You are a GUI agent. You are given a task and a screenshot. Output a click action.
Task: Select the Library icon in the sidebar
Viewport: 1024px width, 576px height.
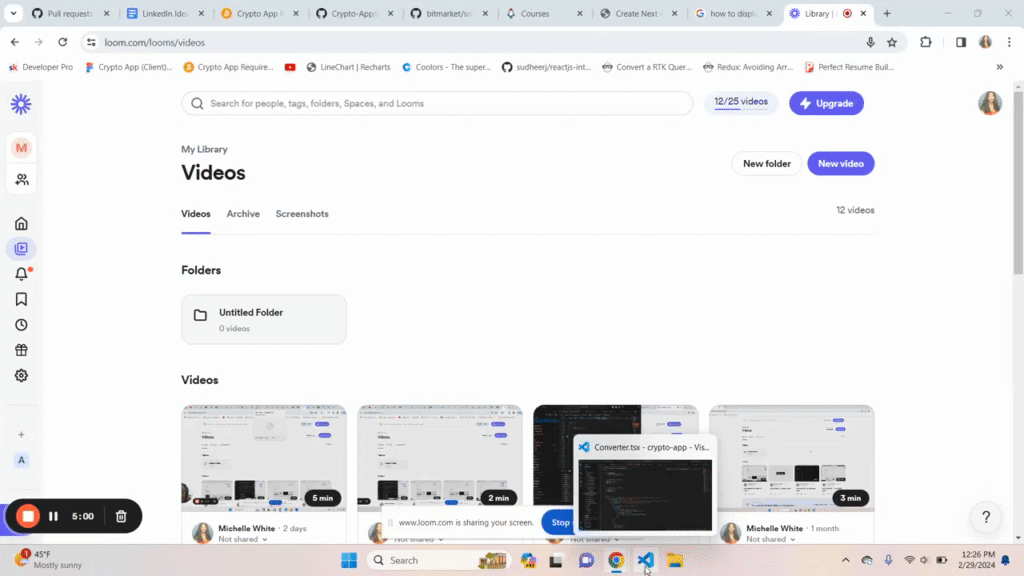coord(21,248)
